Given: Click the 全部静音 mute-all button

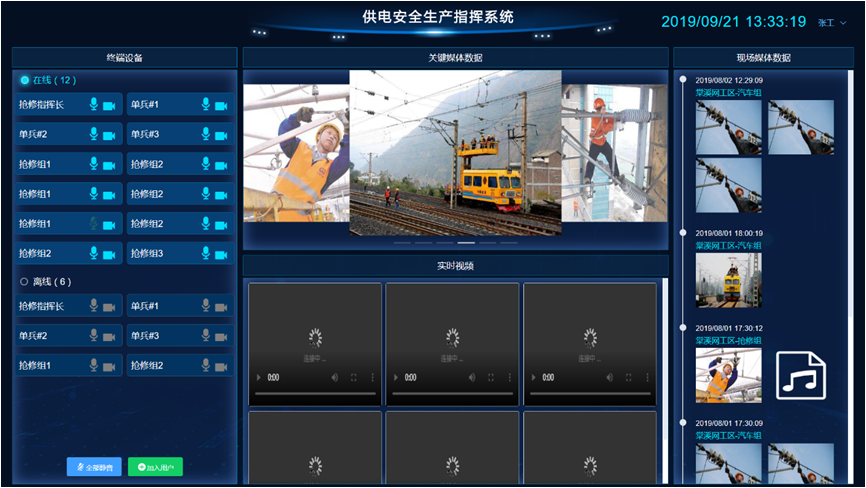Looking at the screenshot, I should pos(94,467).
